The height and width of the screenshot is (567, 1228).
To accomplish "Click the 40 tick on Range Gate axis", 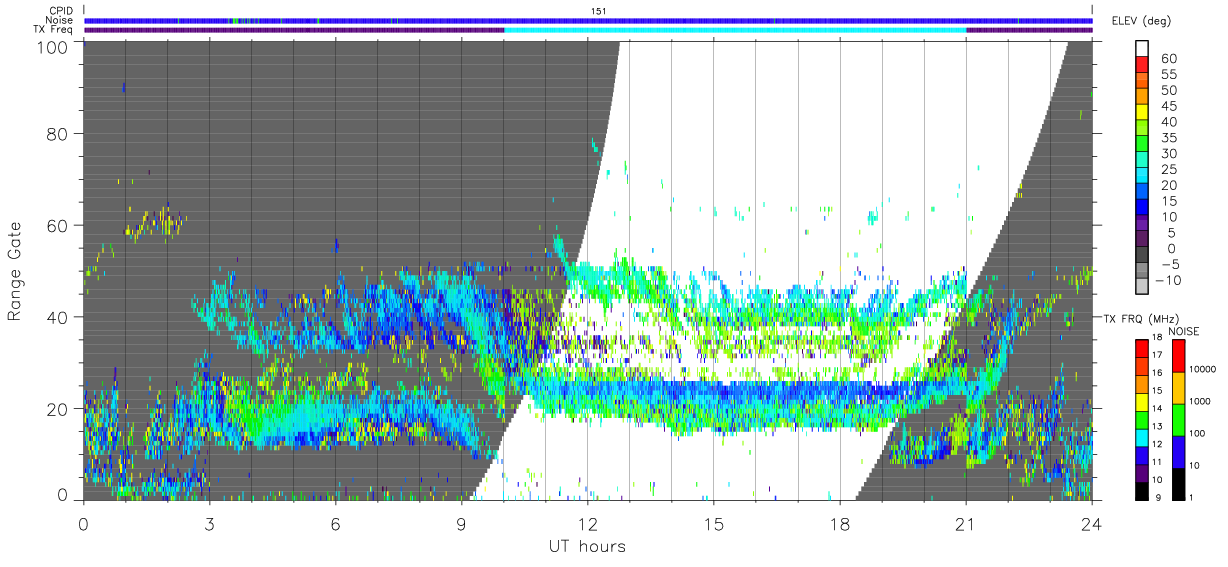I will tap(58, 317).
